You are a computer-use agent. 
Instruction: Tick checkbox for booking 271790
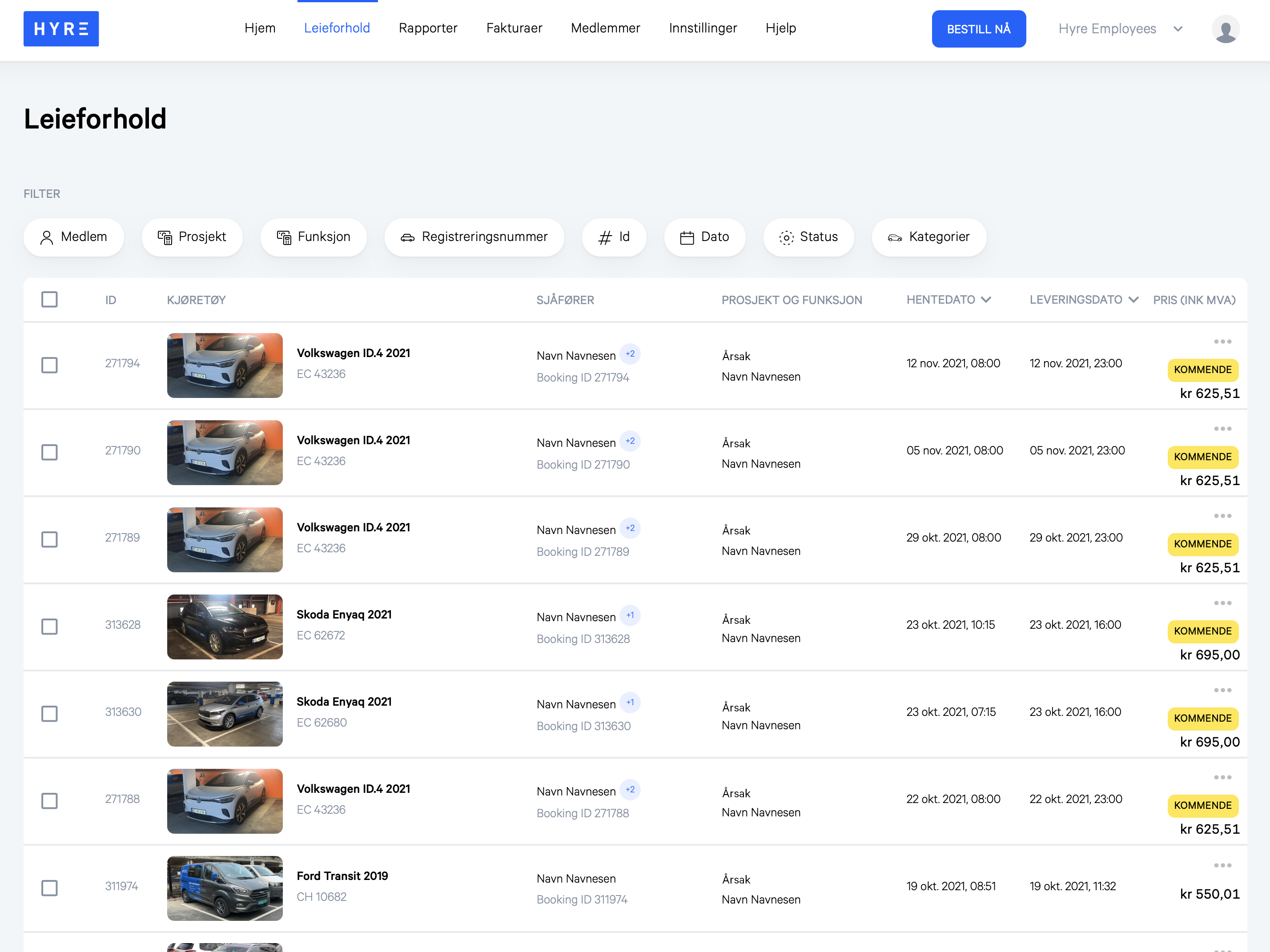point(49,453)
